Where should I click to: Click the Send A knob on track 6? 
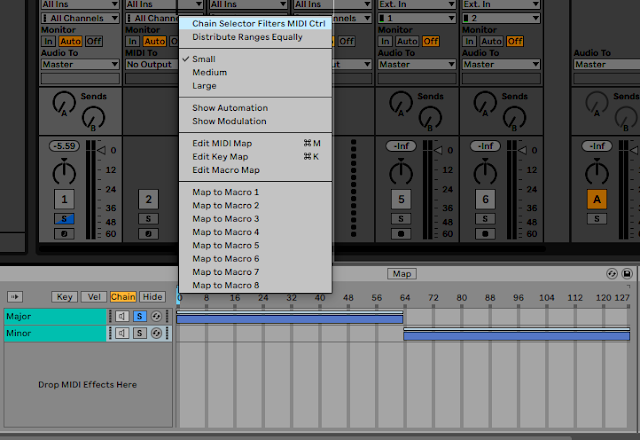coord(484,103)
